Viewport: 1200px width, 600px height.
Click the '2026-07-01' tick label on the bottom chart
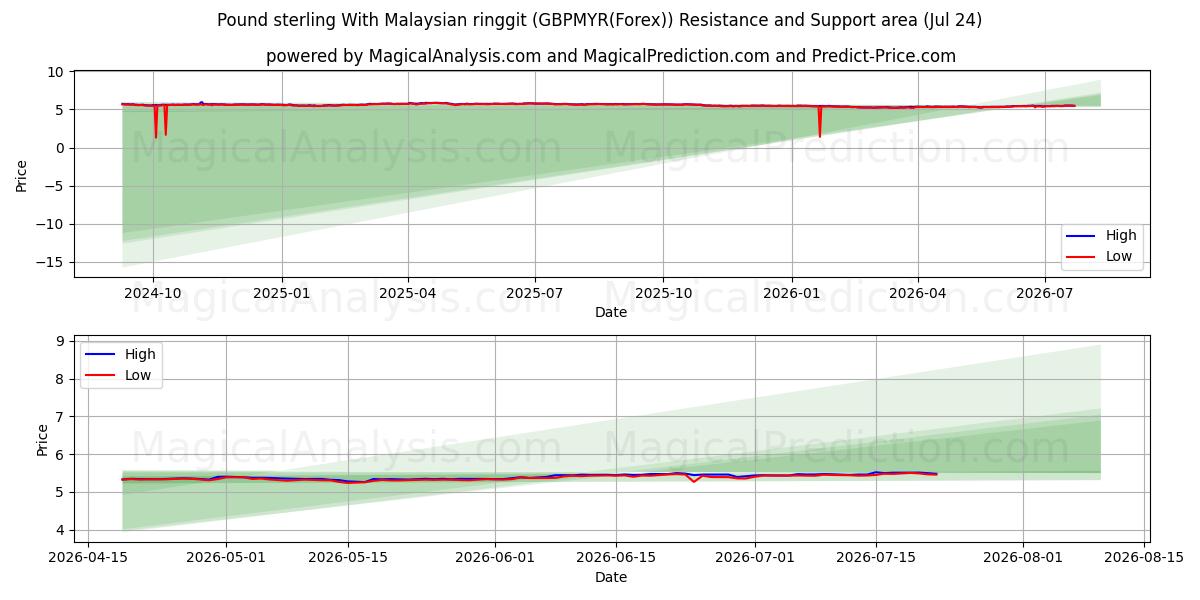click(x=754, y=558)
